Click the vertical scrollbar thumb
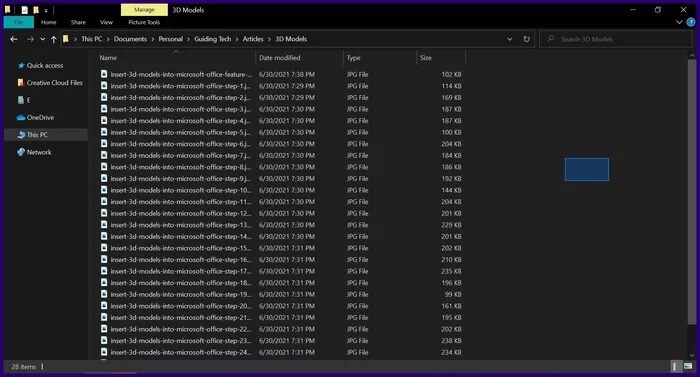 tap(692, 192)
